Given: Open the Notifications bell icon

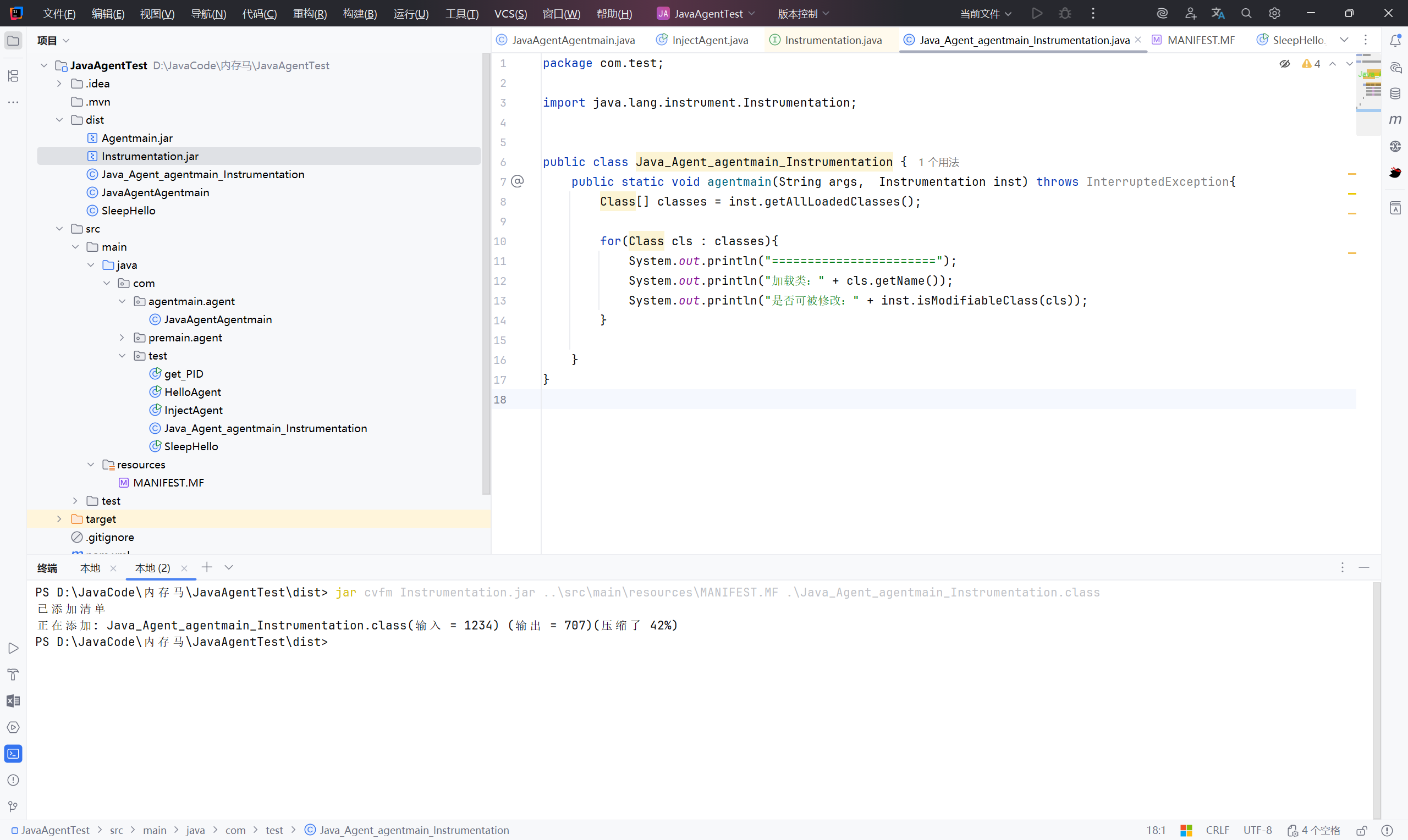Looking at the screenshot, I should [x=1395, y=40].
